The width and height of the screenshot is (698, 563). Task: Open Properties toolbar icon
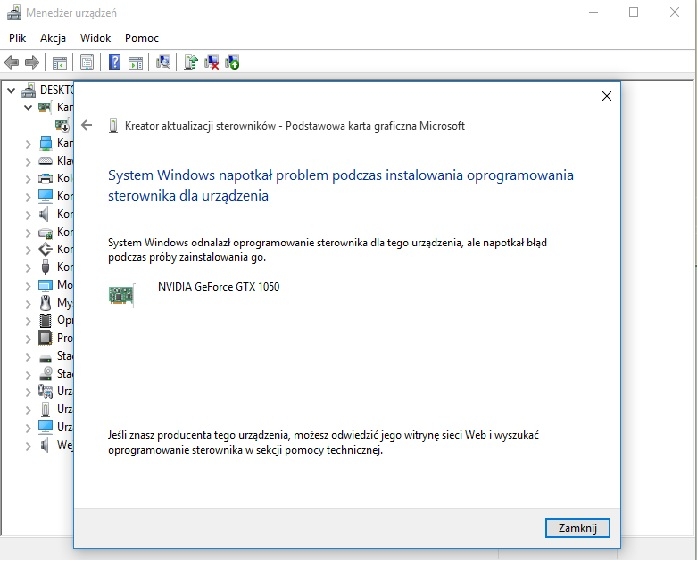coord(87,62)
